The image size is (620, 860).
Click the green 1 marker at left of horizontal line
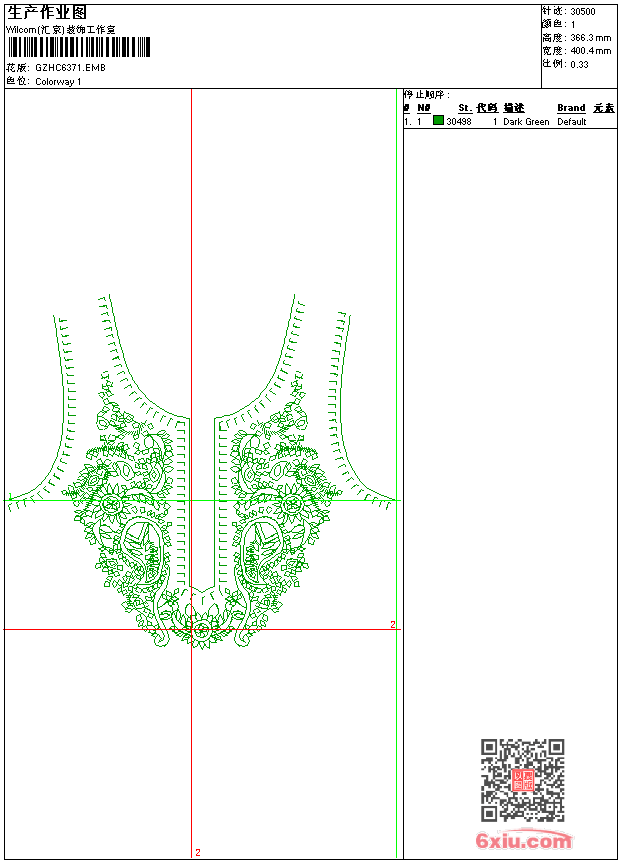pyautogui.click(x=10, y=496)
